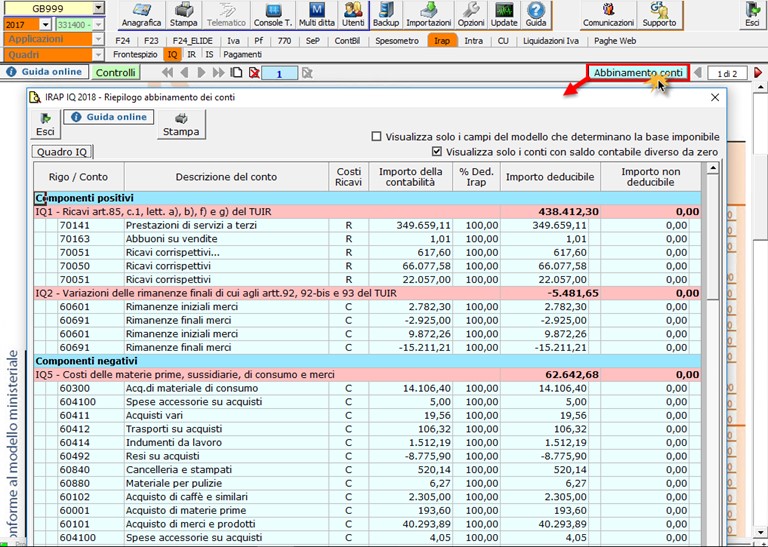This screenshot has height=547, width=768.
Task: Open Console T. tool
Action: [273, 15]
